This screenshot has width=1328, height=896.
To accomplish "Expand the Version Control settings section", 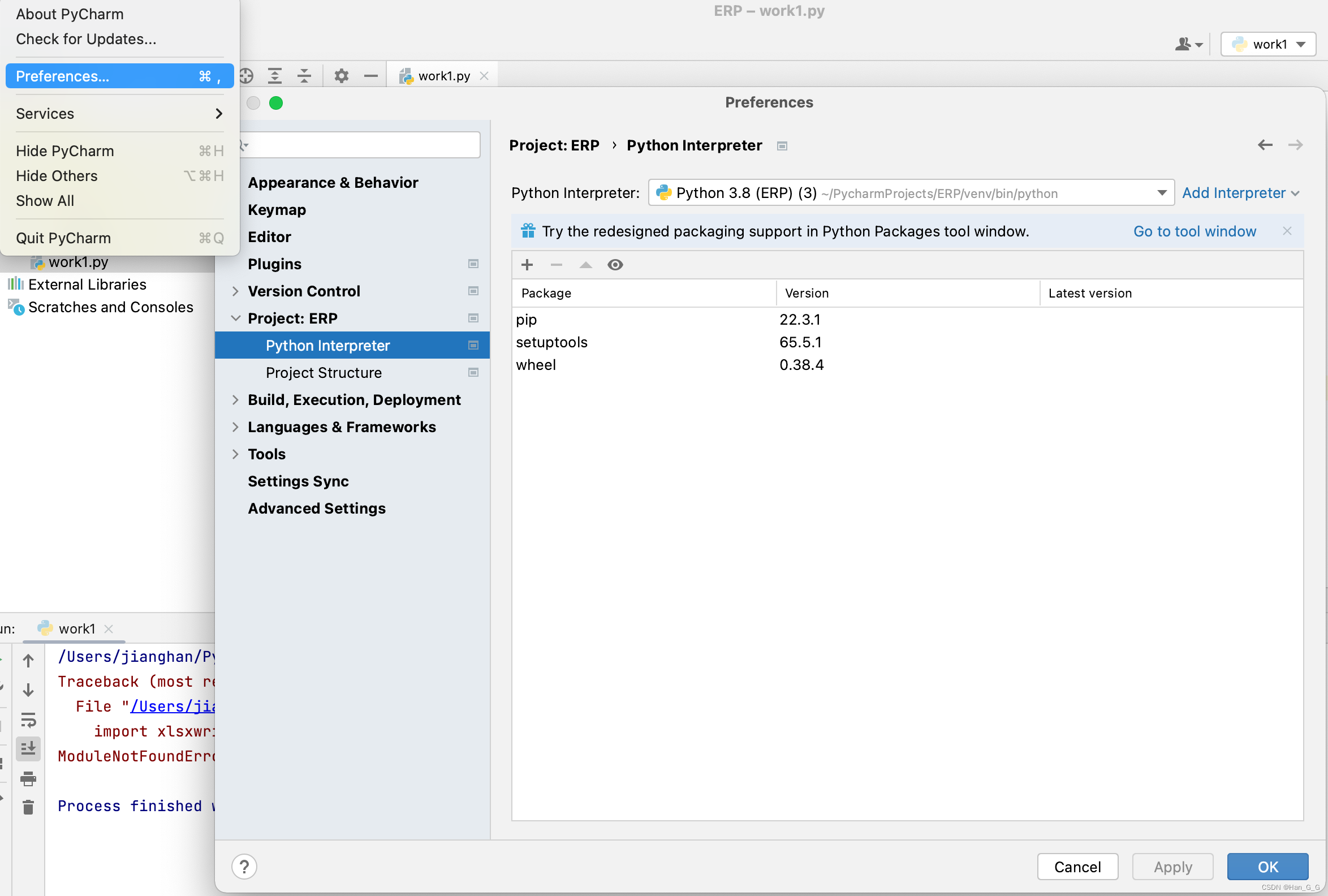I will (x=235, y=291).
